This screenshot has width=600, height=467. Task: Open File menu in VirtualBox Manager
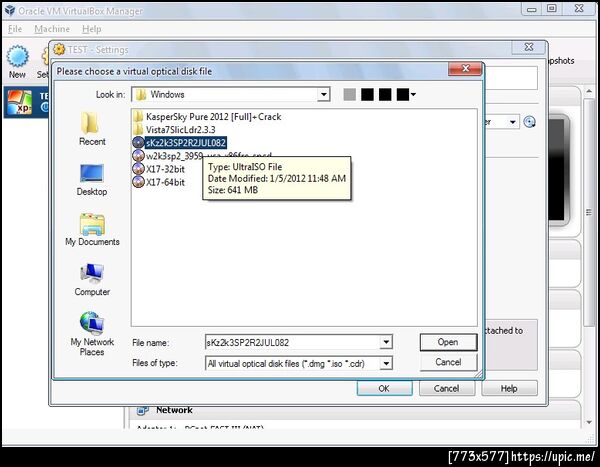click(15, 29)
